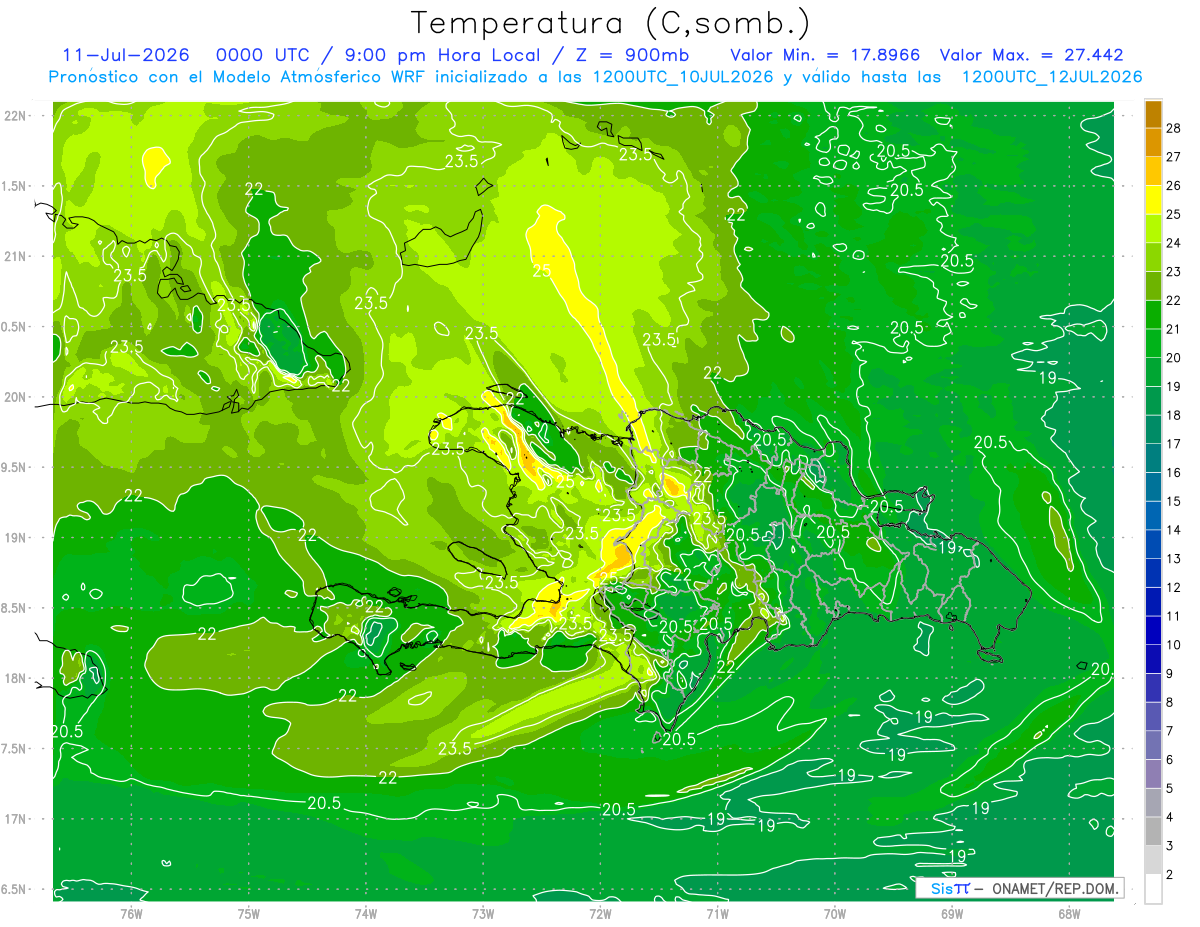
Task: Click the "20N" latitude axis label
Action: click(15, 397)
